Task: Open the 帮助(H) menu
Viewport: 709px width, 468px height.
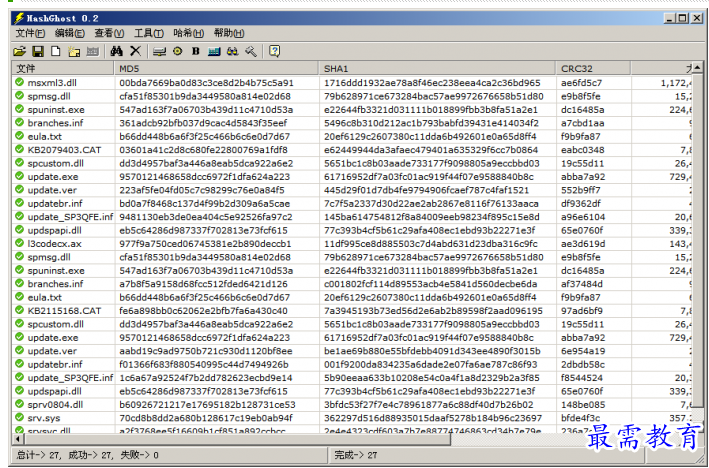Action: tap(229, 33)
